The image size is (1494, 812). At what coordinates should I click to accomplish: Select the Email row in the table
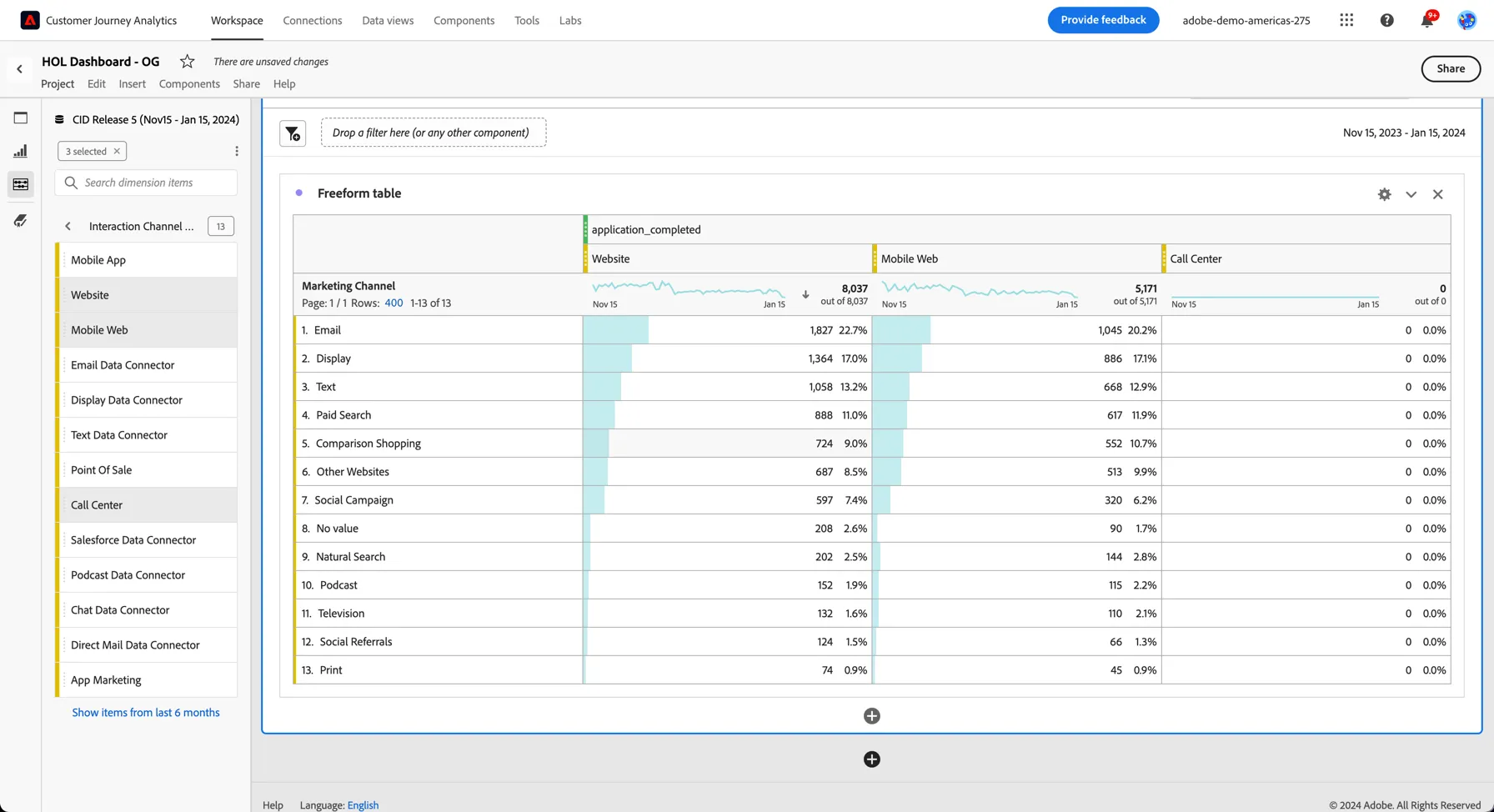pyautogui.click(x=438, y=330)
